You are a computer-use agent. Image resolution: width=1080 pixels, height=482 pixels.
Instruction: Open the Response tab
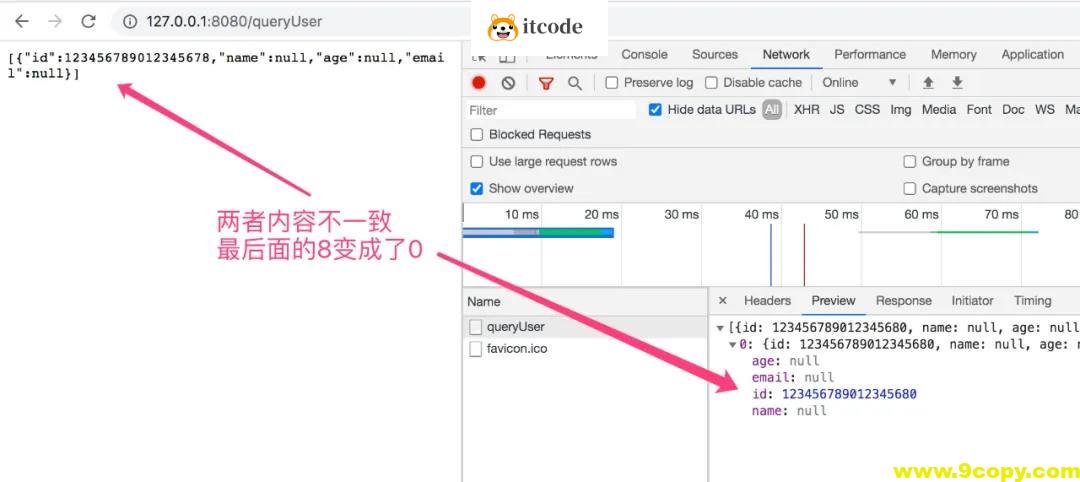pyautogui.click(x=903, y=301)
